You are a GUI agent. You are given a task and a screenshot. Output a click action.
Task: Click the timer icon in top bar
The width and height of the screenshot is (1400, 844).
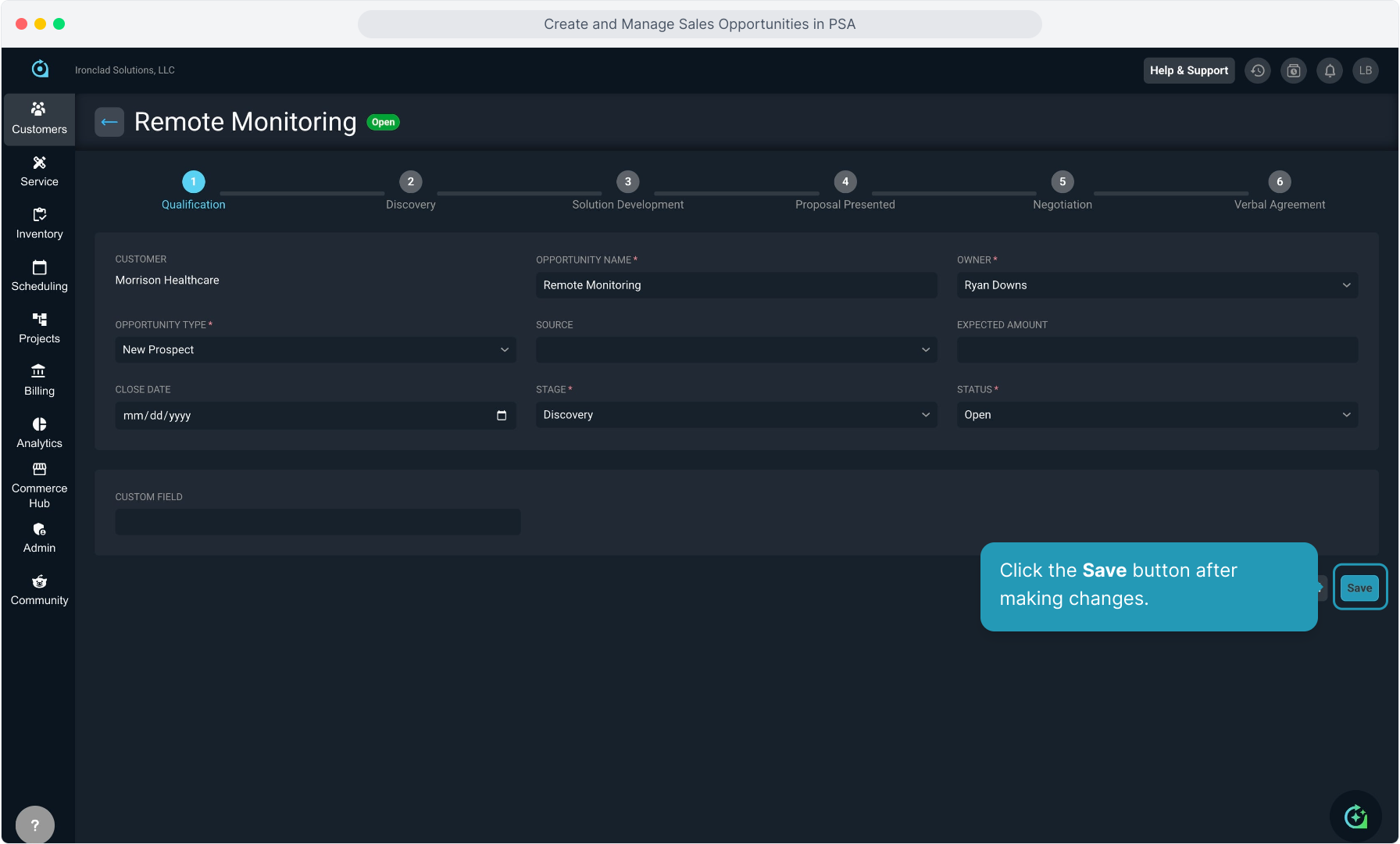pyautogui.click(x=1294, y=70)
